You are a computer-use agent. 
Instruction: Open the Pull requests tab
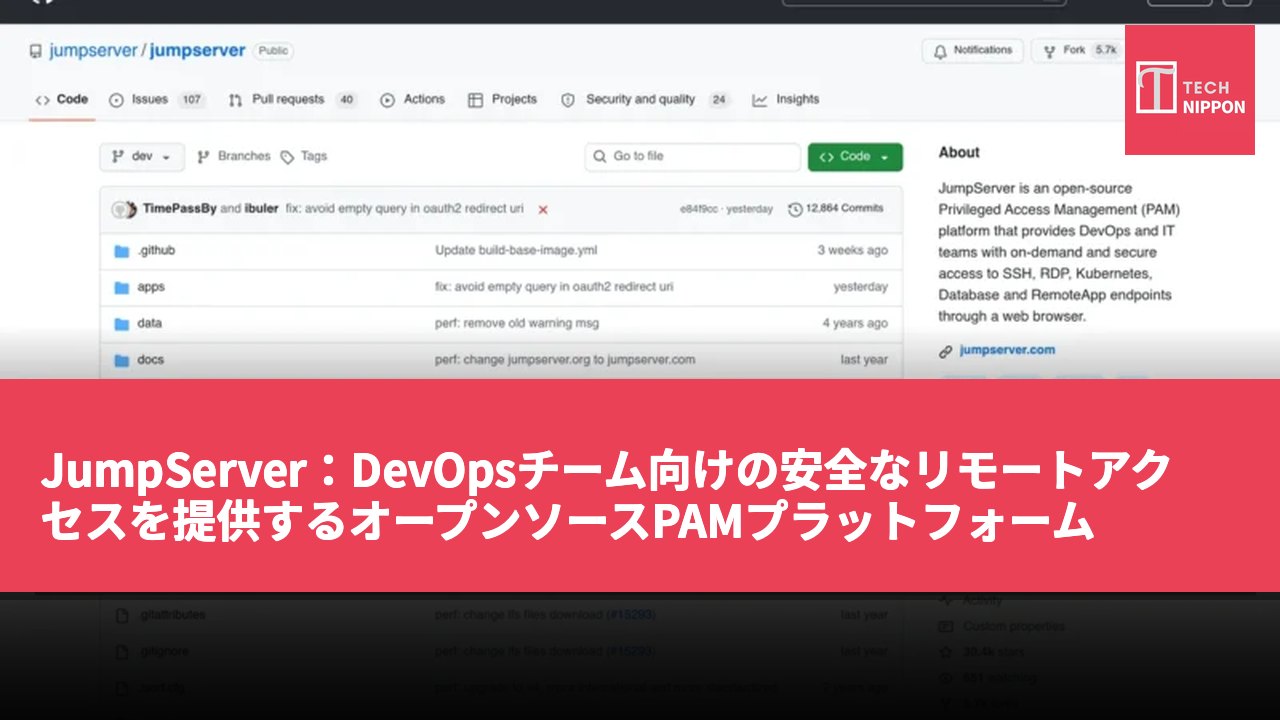[292, 100]
